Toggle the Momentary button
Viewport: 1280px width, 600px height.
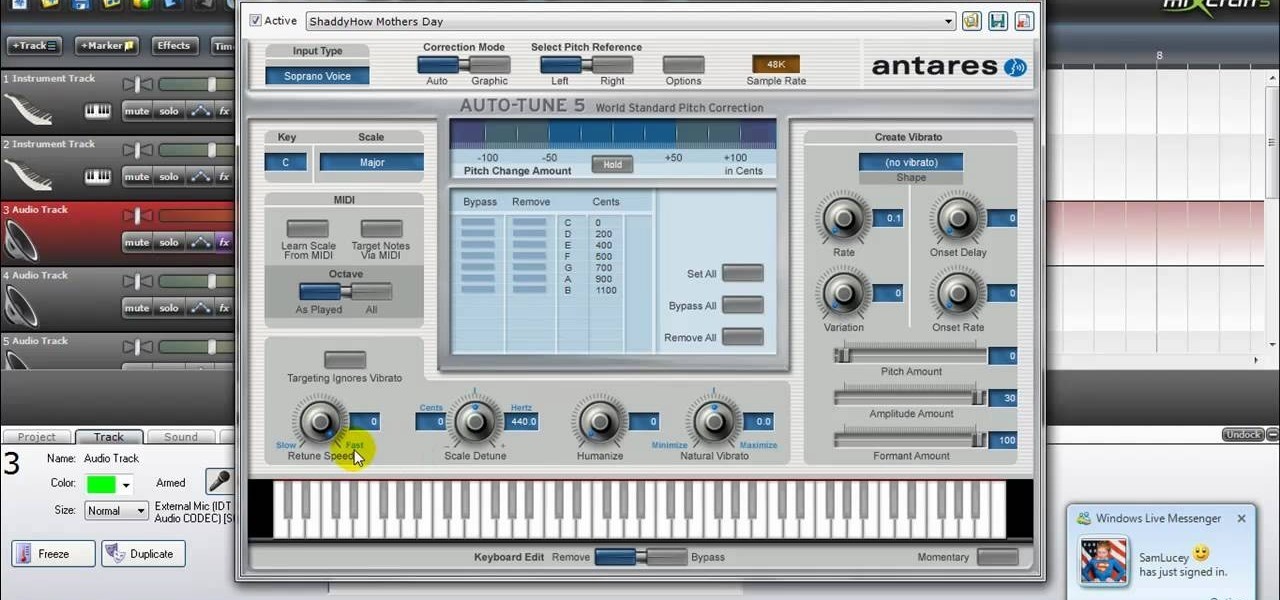tap(997, 557)
